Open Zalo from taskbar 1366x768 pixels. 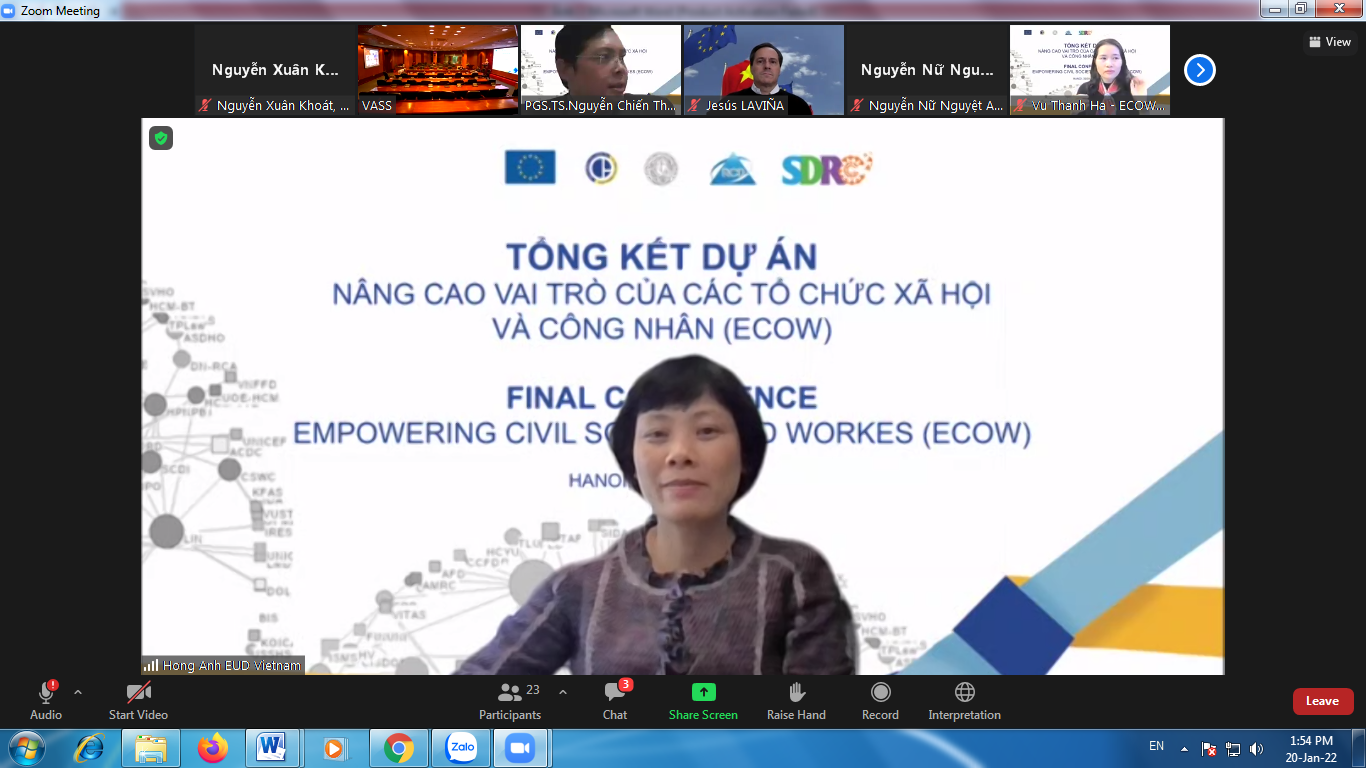point(462,748)
